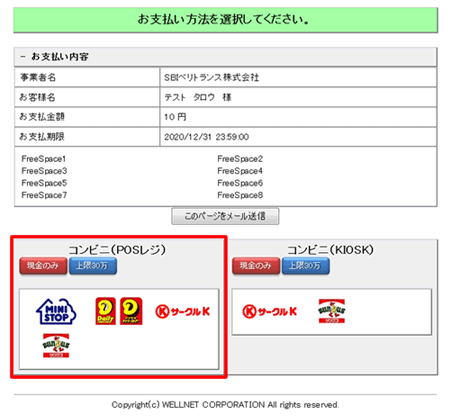Click the お支払期限 label cell

coord(87,137)
